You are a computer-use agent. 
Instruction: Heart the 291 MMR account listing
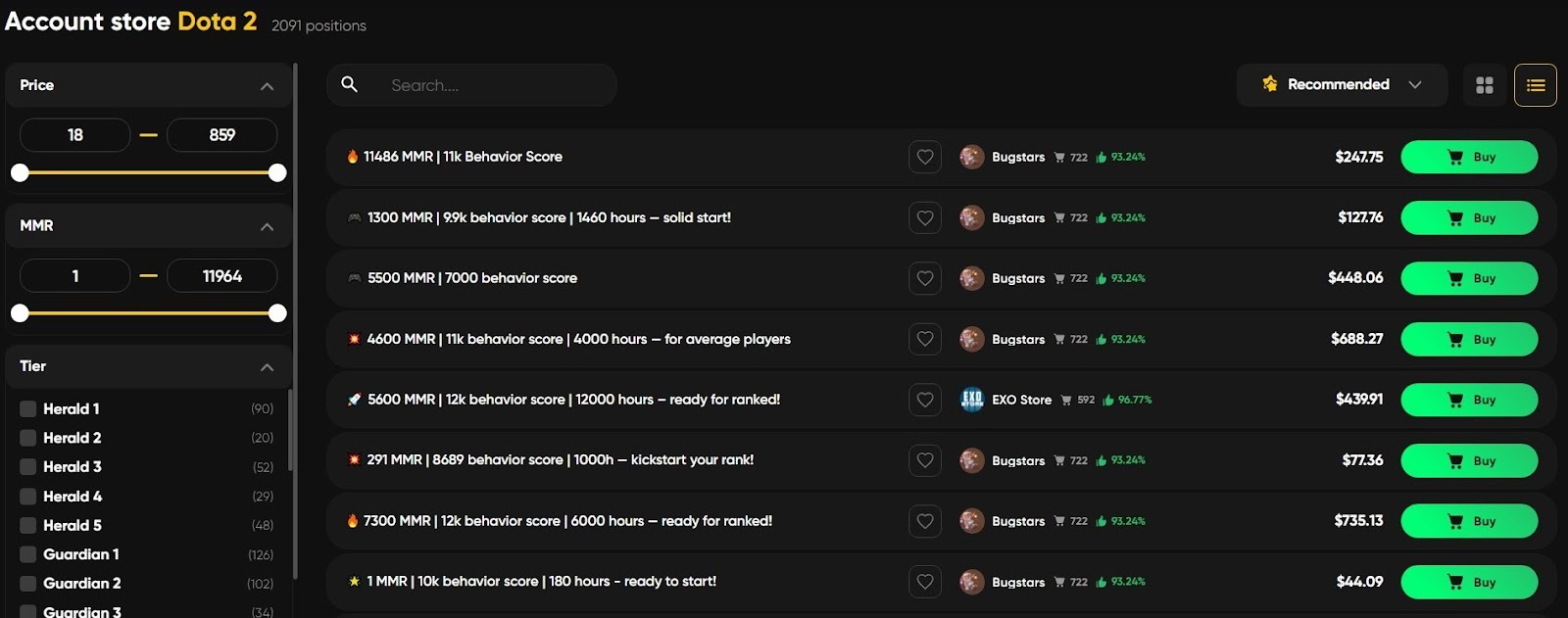(x=924, y=460)
